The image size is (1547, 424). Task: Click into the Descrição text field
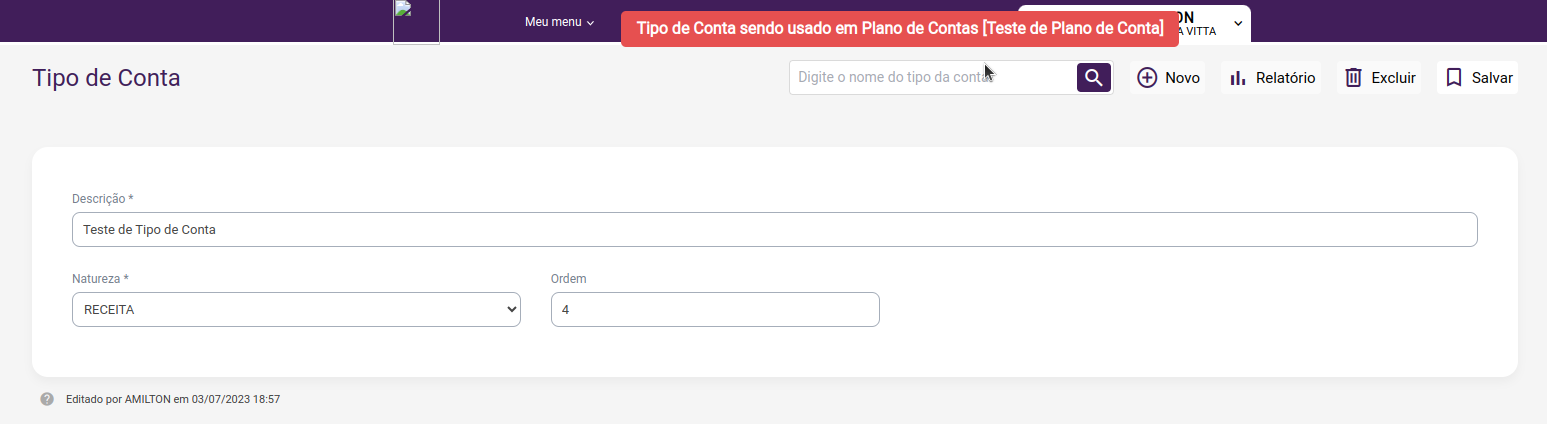774,230
